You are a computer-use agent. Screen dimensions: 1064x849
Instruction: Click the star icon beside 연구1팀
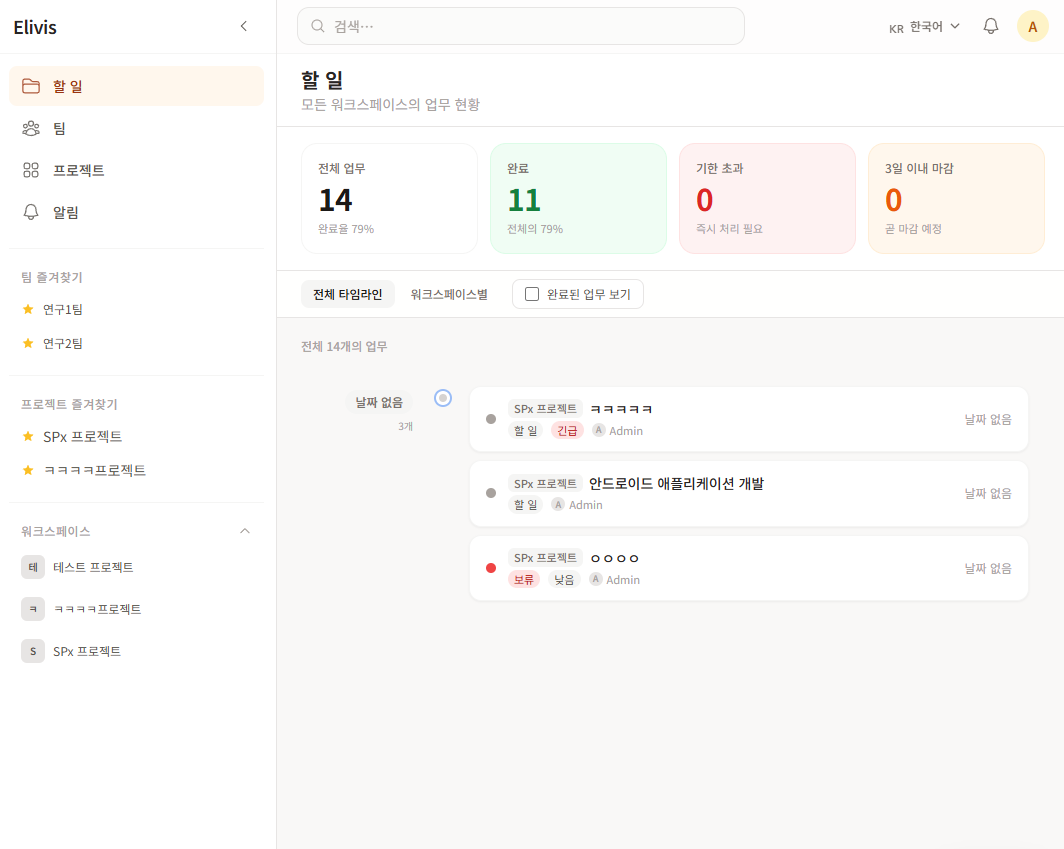28,309
